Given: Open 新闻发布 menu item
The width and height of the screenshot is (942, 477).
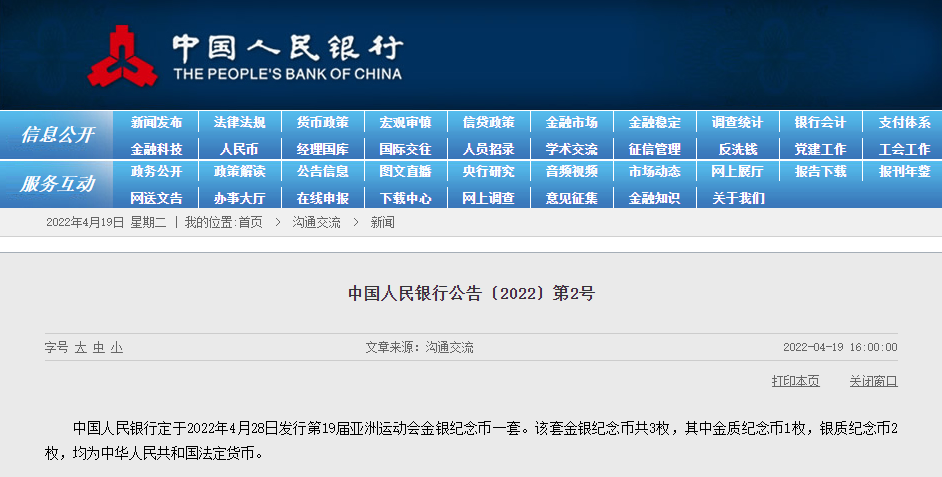Looking at the screenshot, I should tap(156, 123).
